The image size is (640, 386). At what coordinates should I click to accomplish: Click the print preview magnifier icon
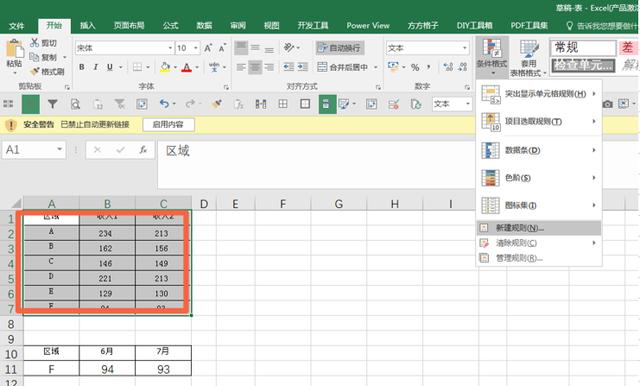pos(75,104)
